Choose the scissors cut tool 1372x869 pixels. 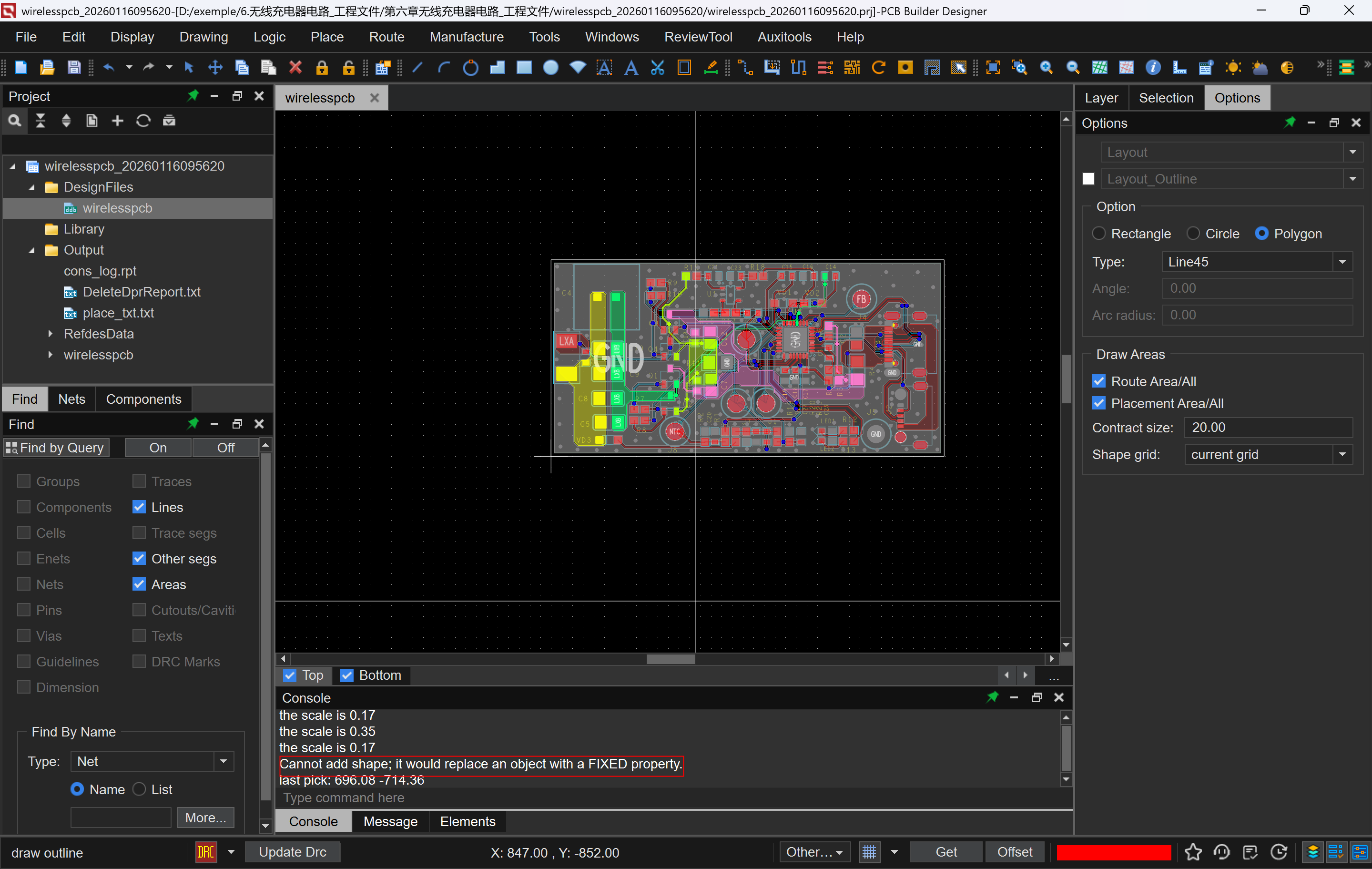coord(658,68)
